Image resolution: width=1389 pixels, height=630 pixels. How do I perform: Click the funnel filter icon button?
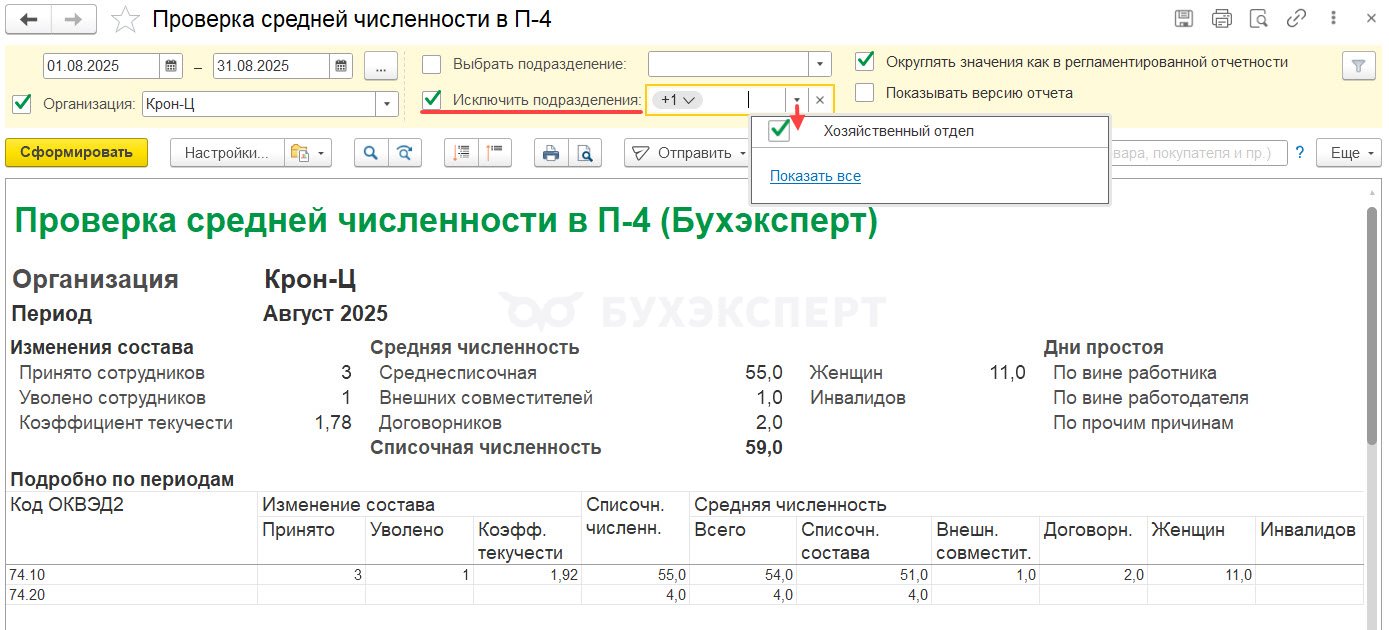(x=1357, y=65)
